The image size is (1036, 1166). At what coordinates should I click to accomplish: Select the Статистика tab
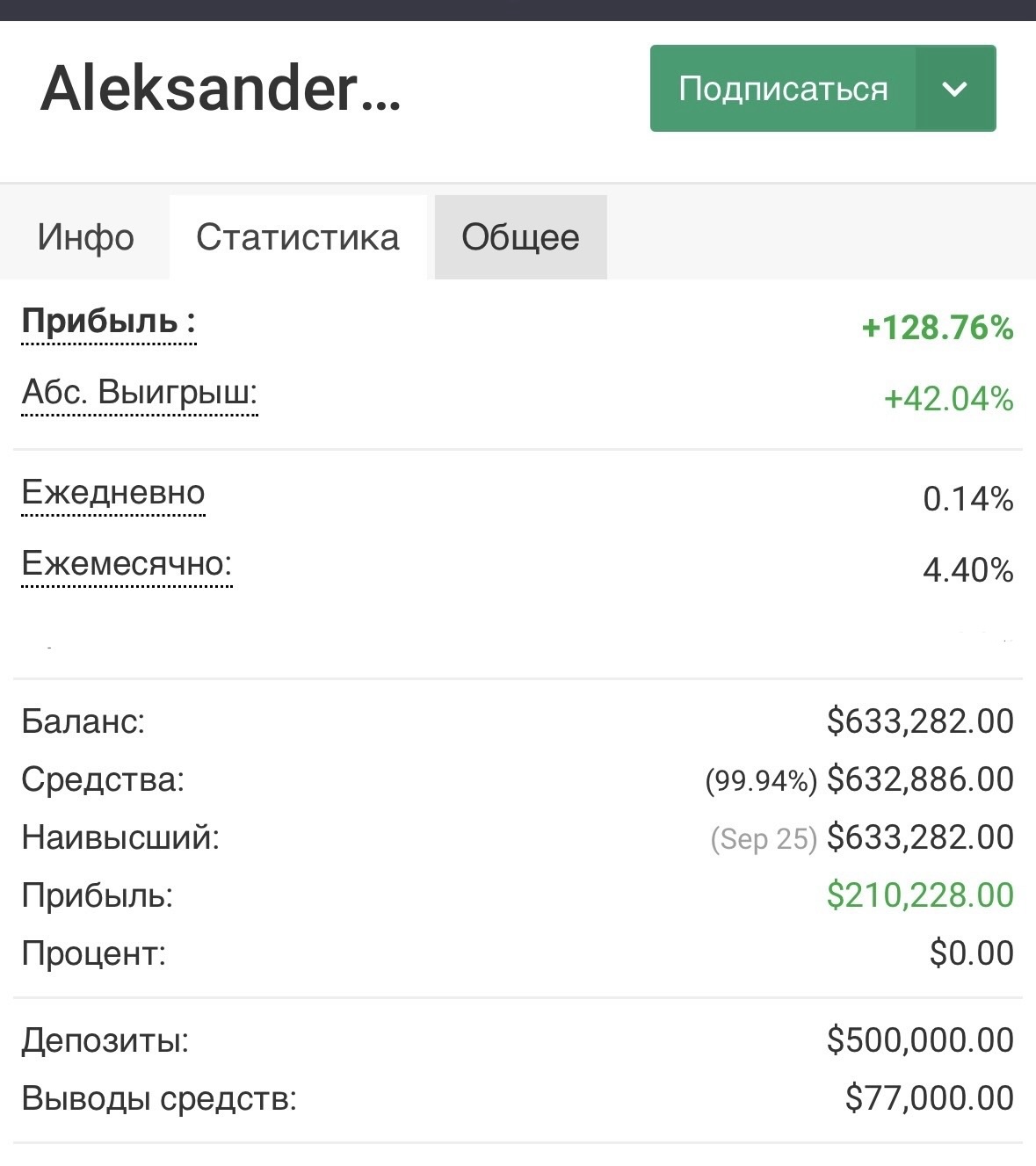point(298,237)
